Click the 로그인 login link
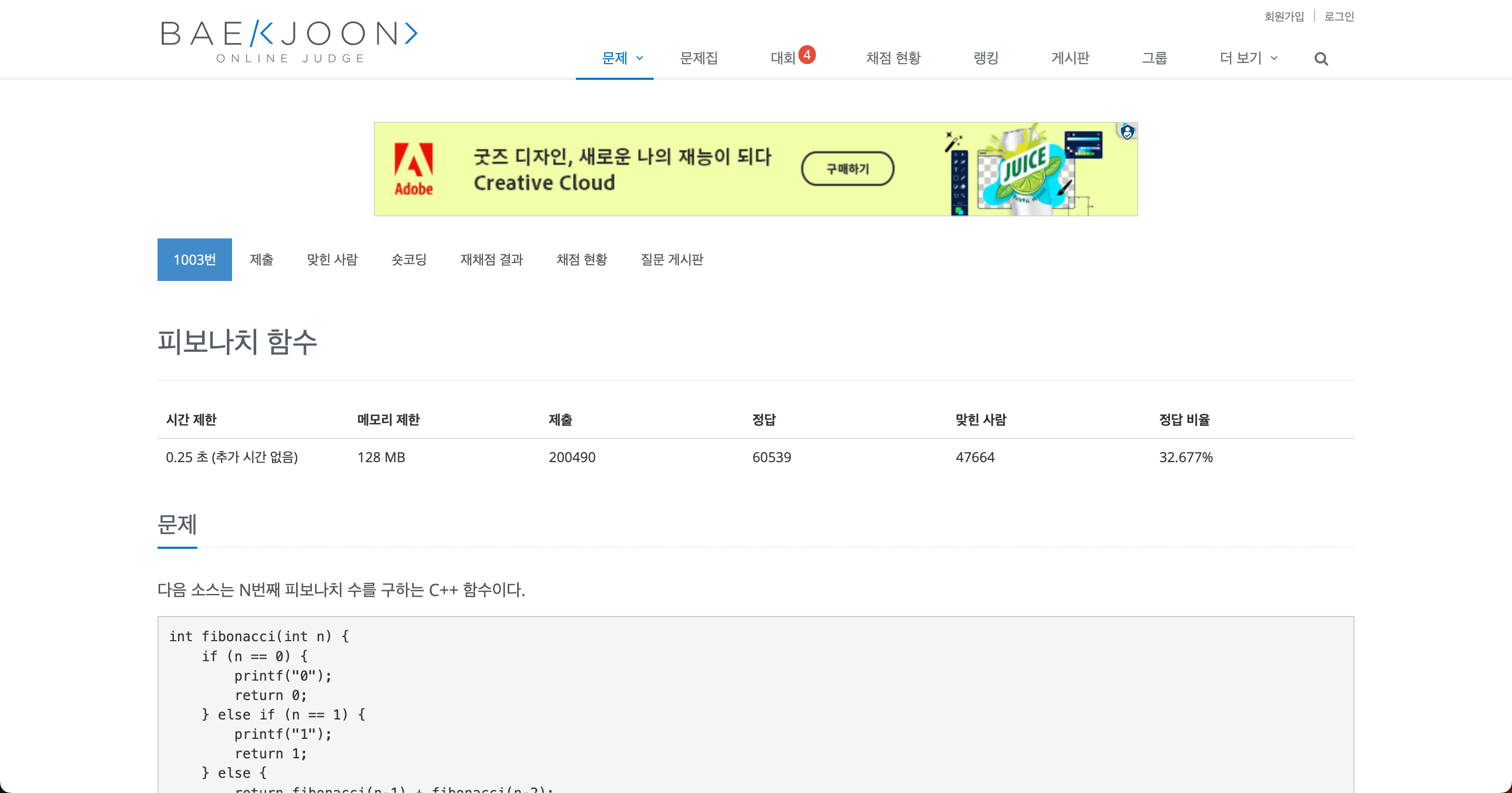This screenshot has width=1512, height=793. point(1339,16)
